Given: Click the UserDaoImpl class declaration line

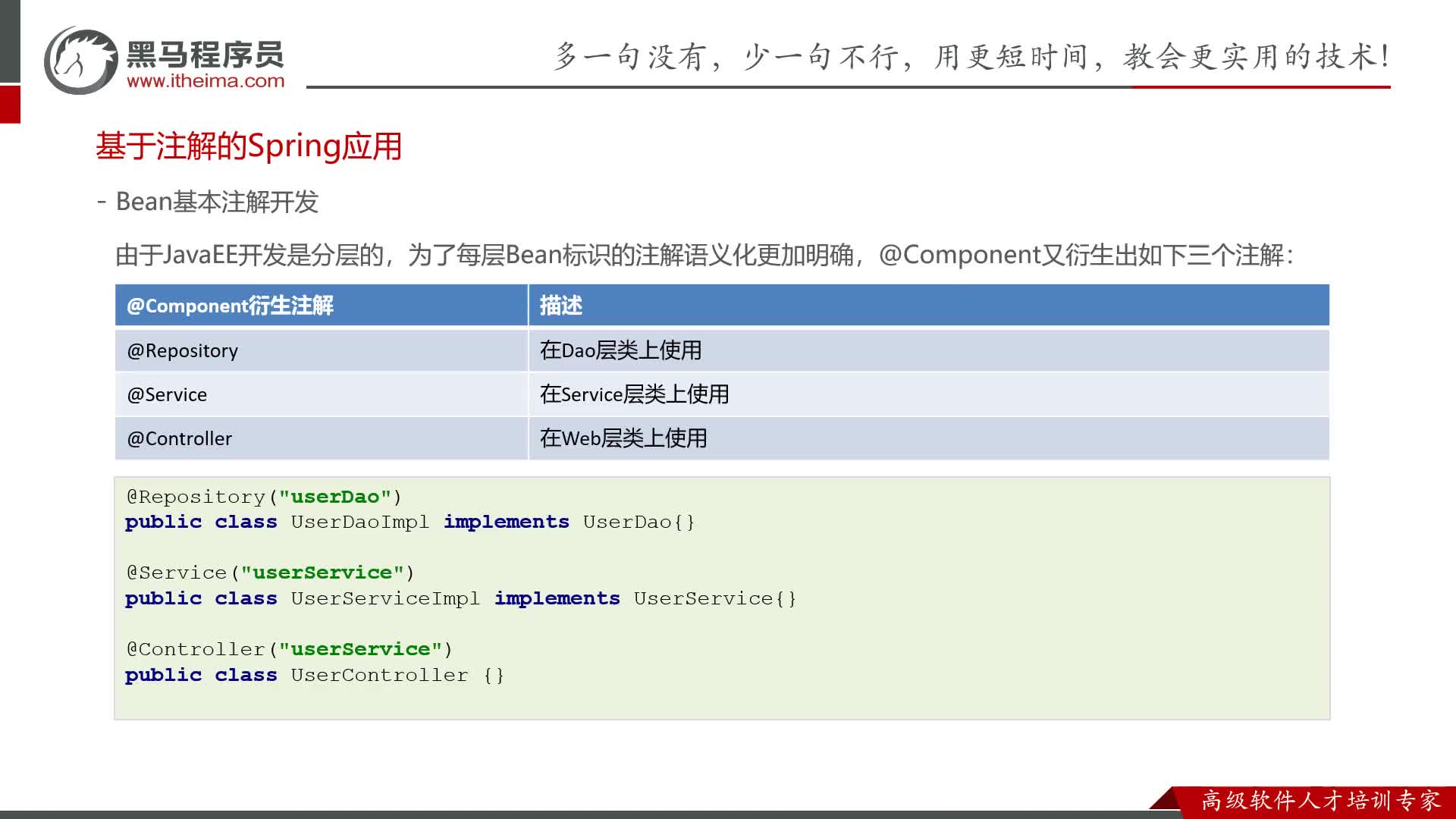Looking at the screenshot, I should click(x=410, y=522).
